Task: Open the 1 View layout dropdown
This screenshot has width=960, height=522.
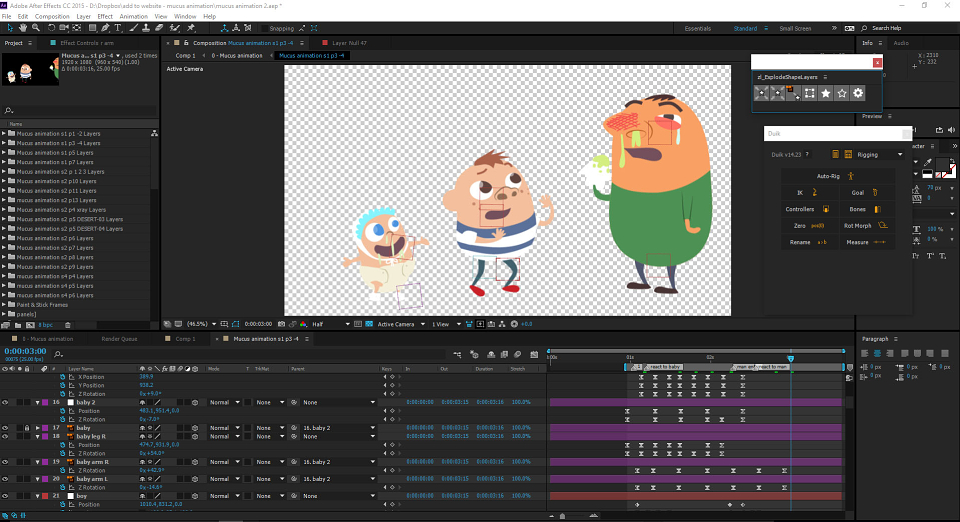Action: (446, 324)
